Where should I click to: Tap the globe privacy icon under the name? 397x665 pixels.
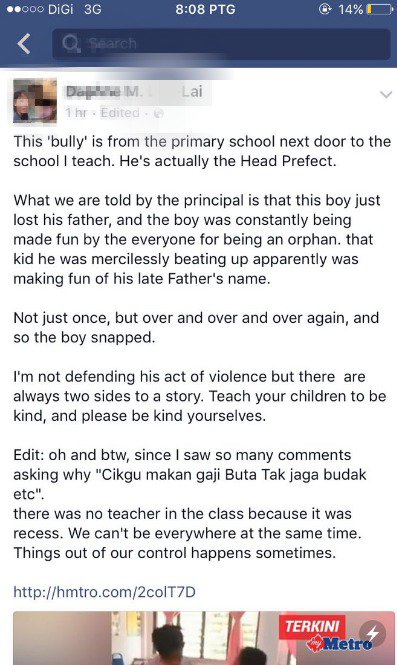coord(159,113)
